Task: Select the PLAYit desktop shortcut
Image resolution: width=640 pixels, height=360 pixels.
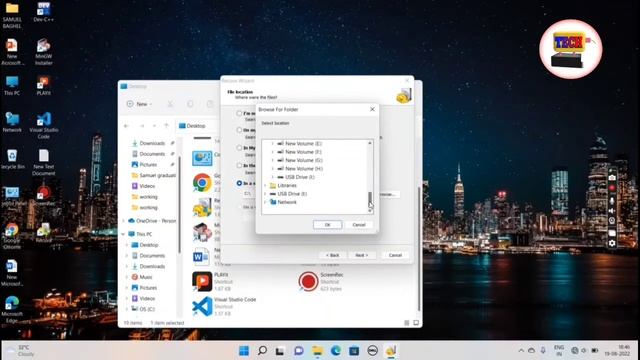Action: tap(43, 85)
